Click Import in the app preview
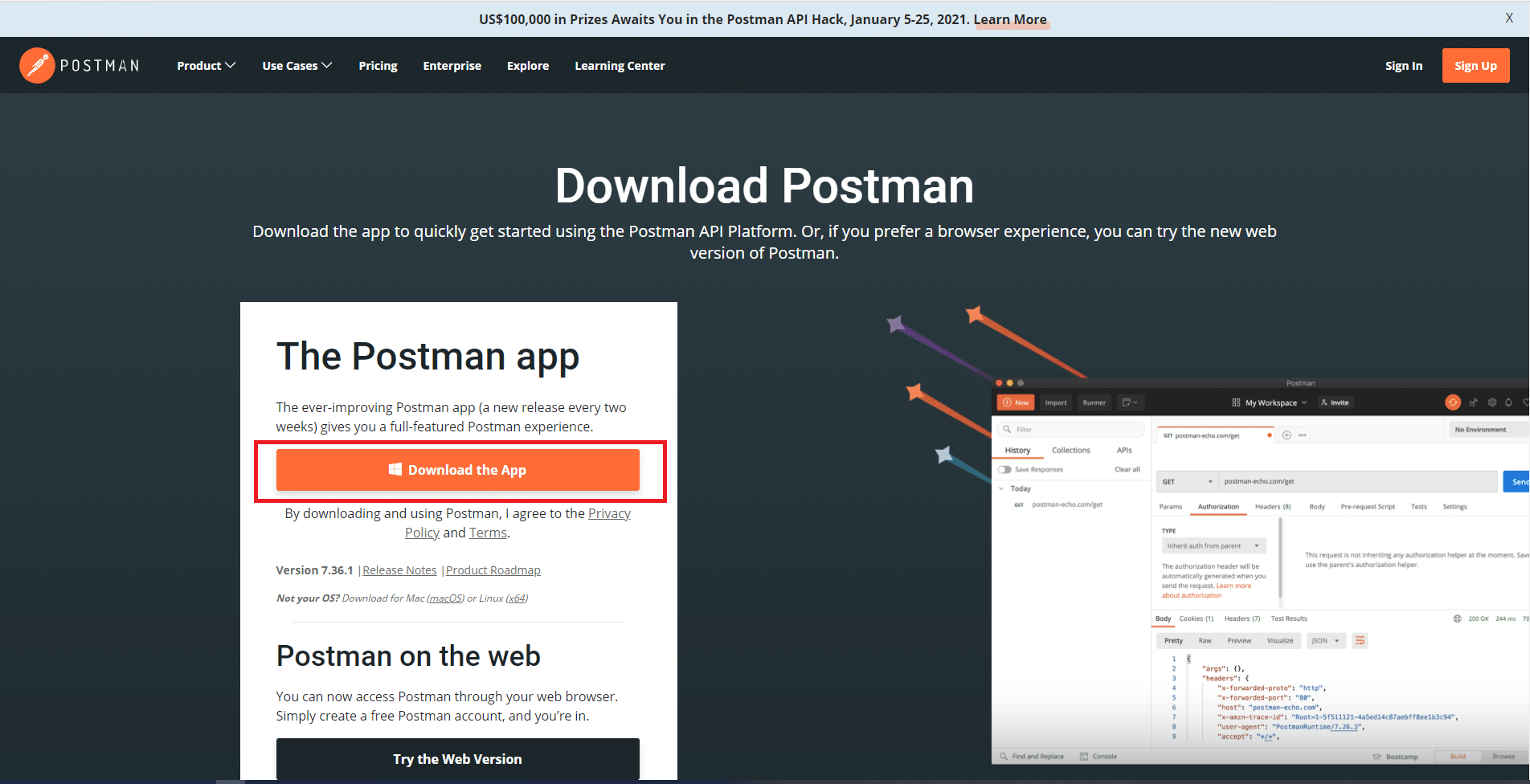 [x=1056, y=402]
